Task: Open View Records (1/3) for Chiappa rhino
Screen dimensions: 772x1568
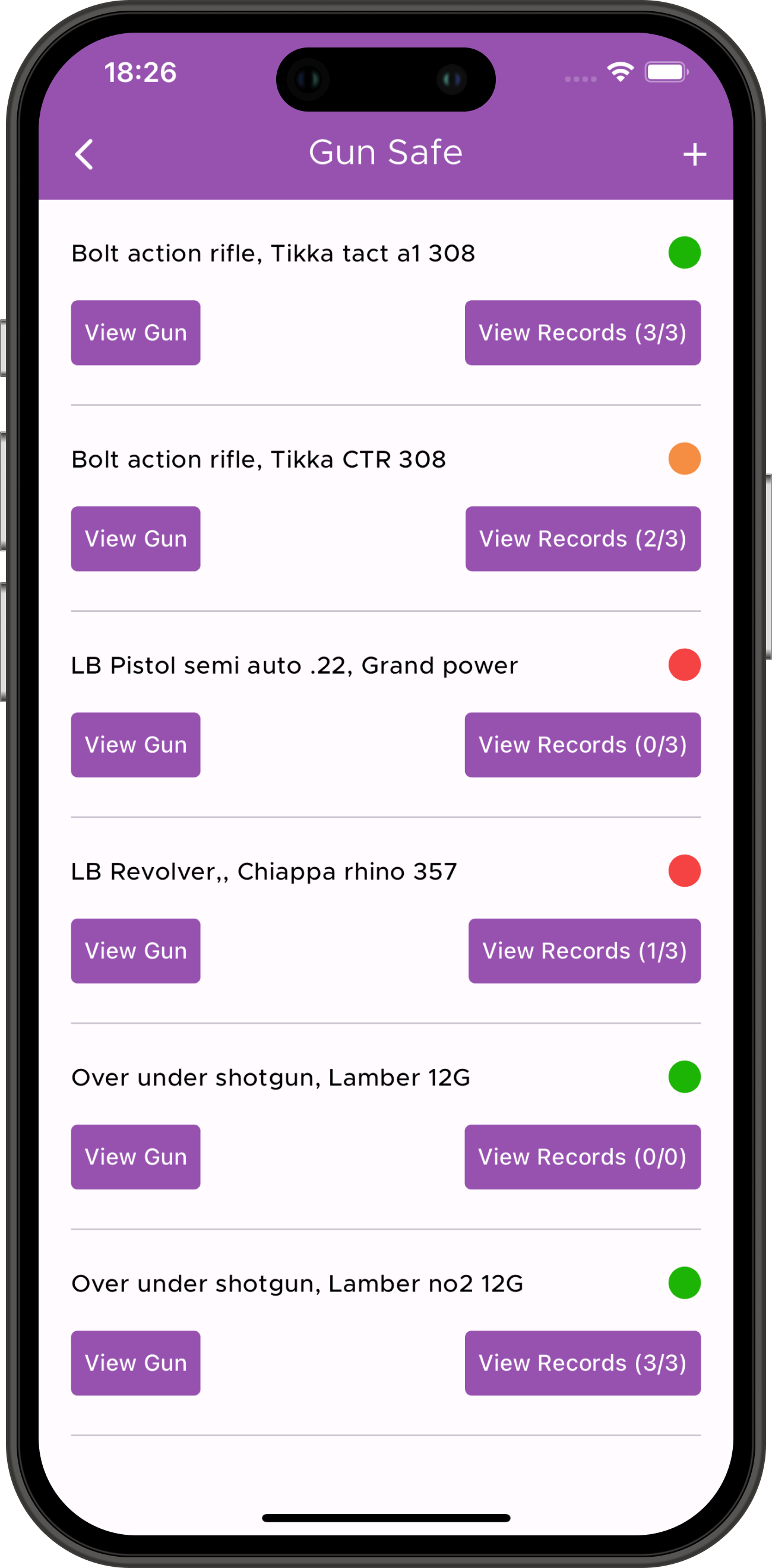Action: tap(584, 951)
